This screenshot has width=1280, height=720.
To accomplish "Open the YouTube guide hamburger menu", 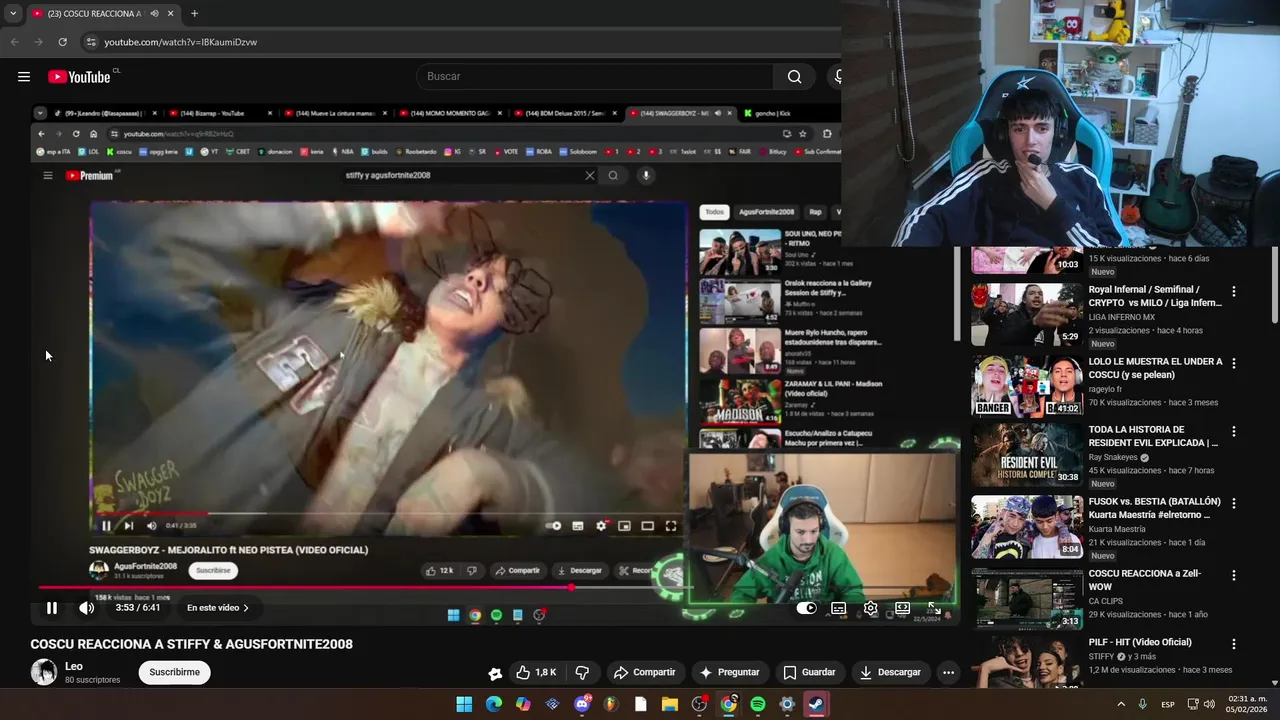I will point(24,77).
